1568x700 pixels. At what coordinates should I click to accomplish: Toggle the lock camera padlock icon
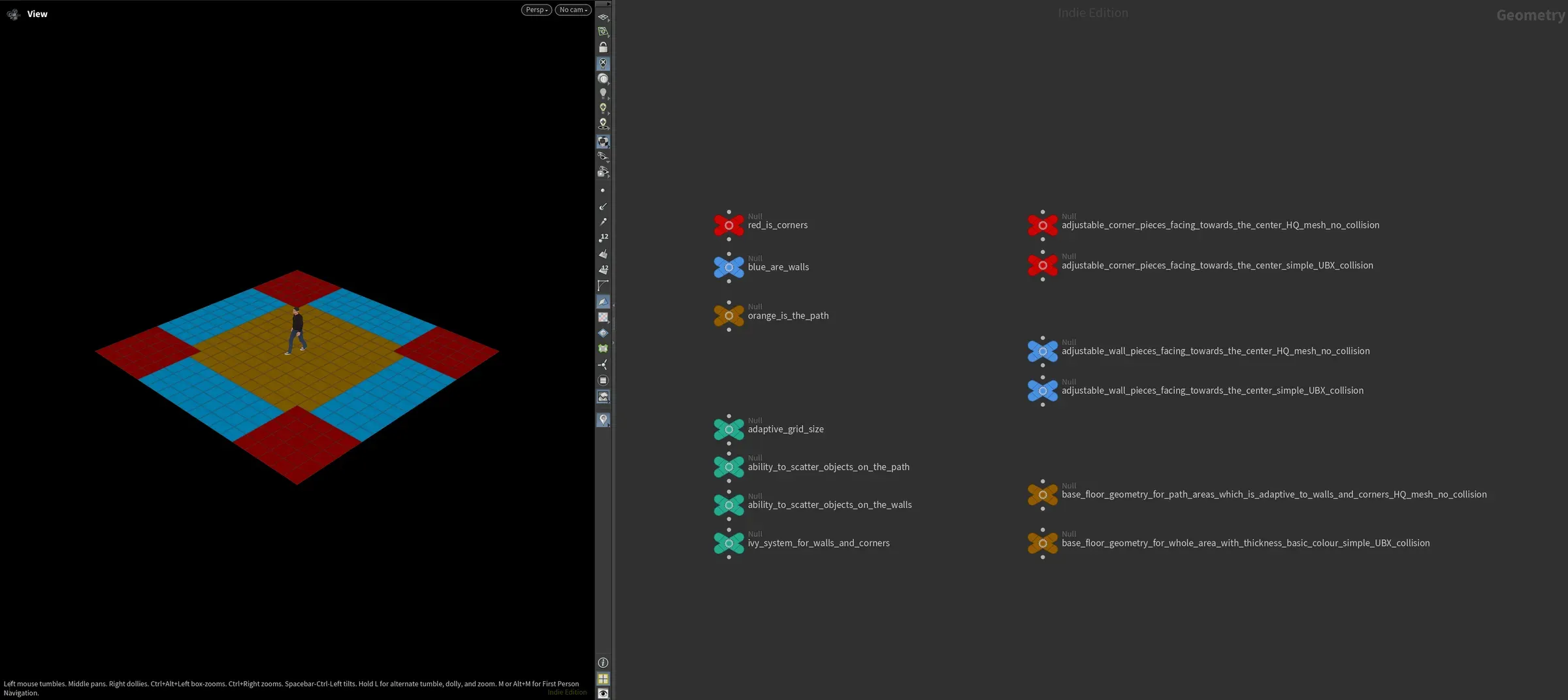click(603, 47)
